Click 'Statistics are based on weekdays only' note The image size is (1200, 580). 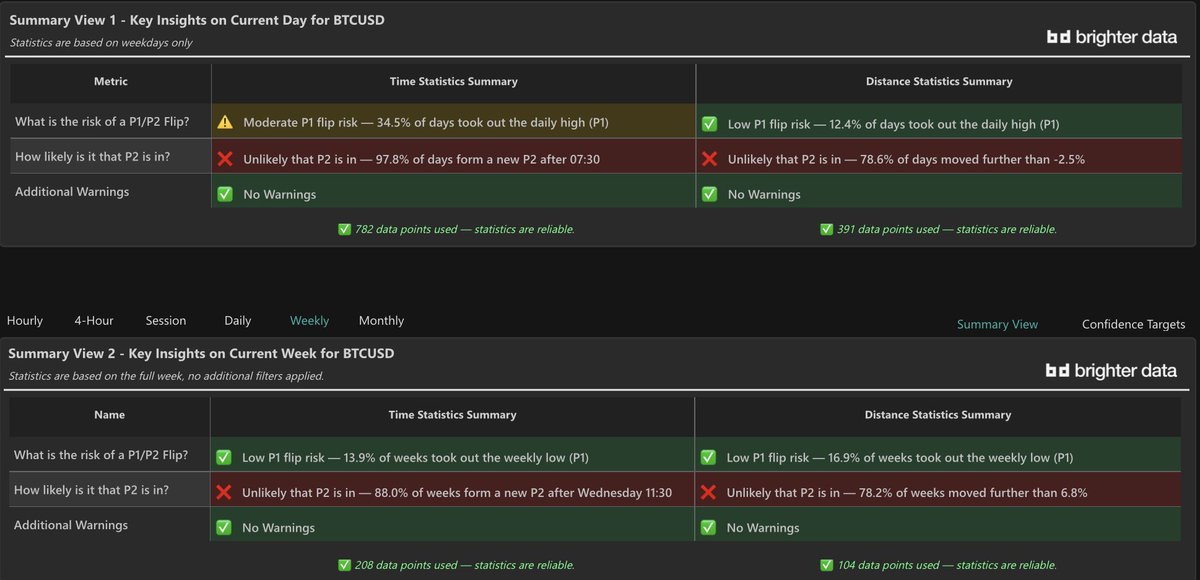point(101,43)
